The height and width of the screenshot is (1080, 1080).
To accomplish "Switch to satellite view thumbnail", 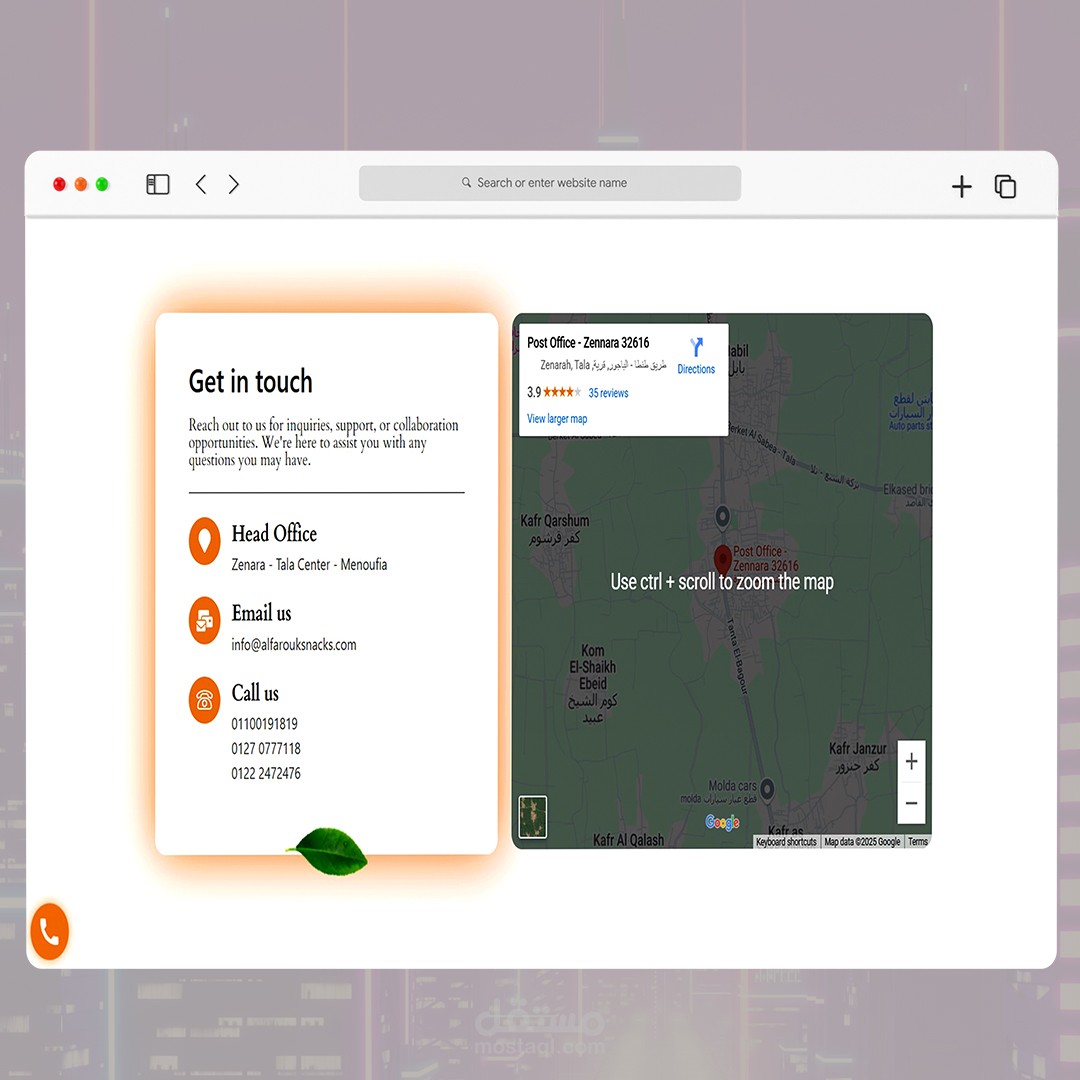I will pyautogui.click(x=532, y=817).
